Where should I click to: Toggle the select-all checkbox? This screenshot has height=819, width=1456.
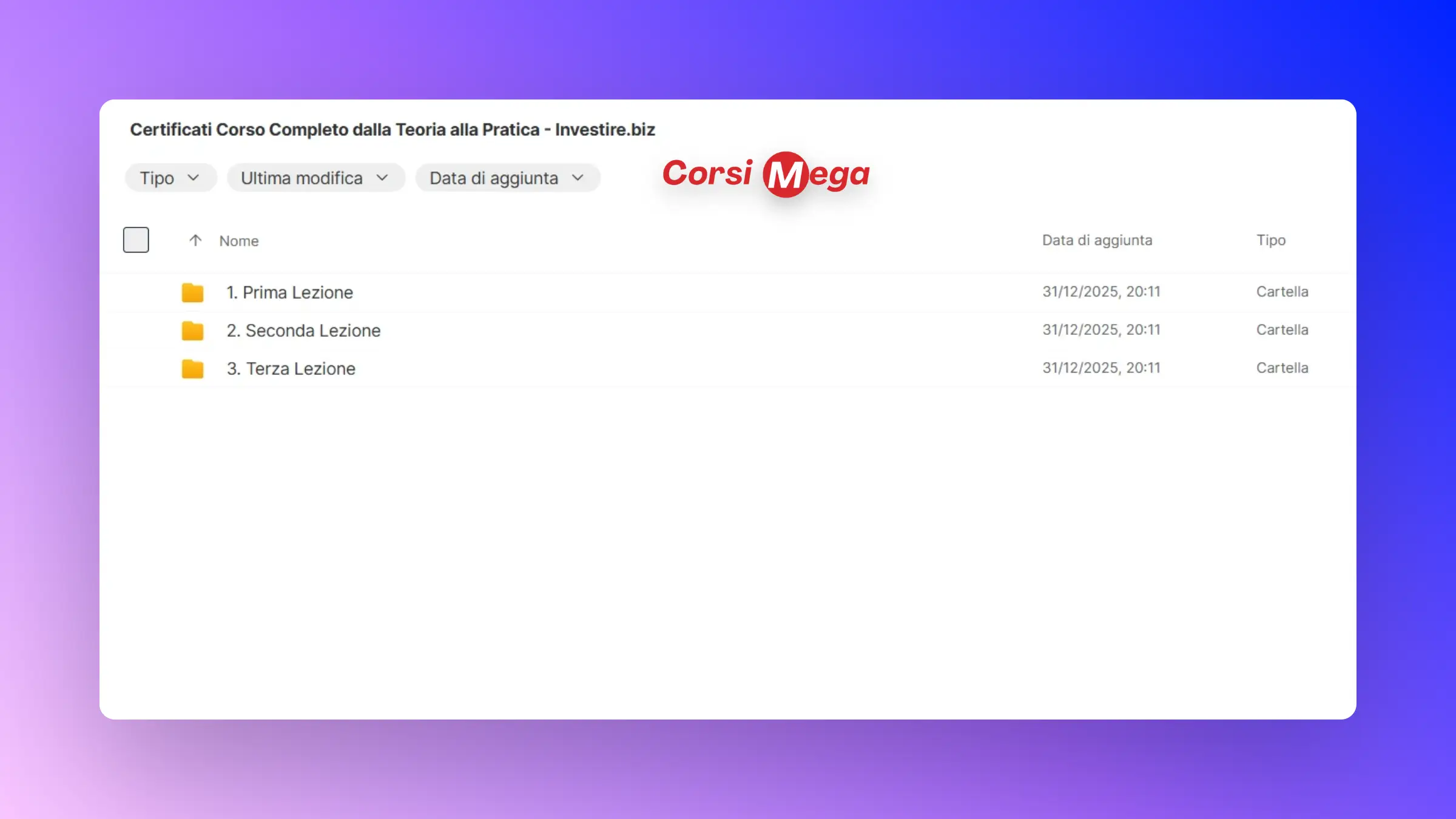point(136,240)
